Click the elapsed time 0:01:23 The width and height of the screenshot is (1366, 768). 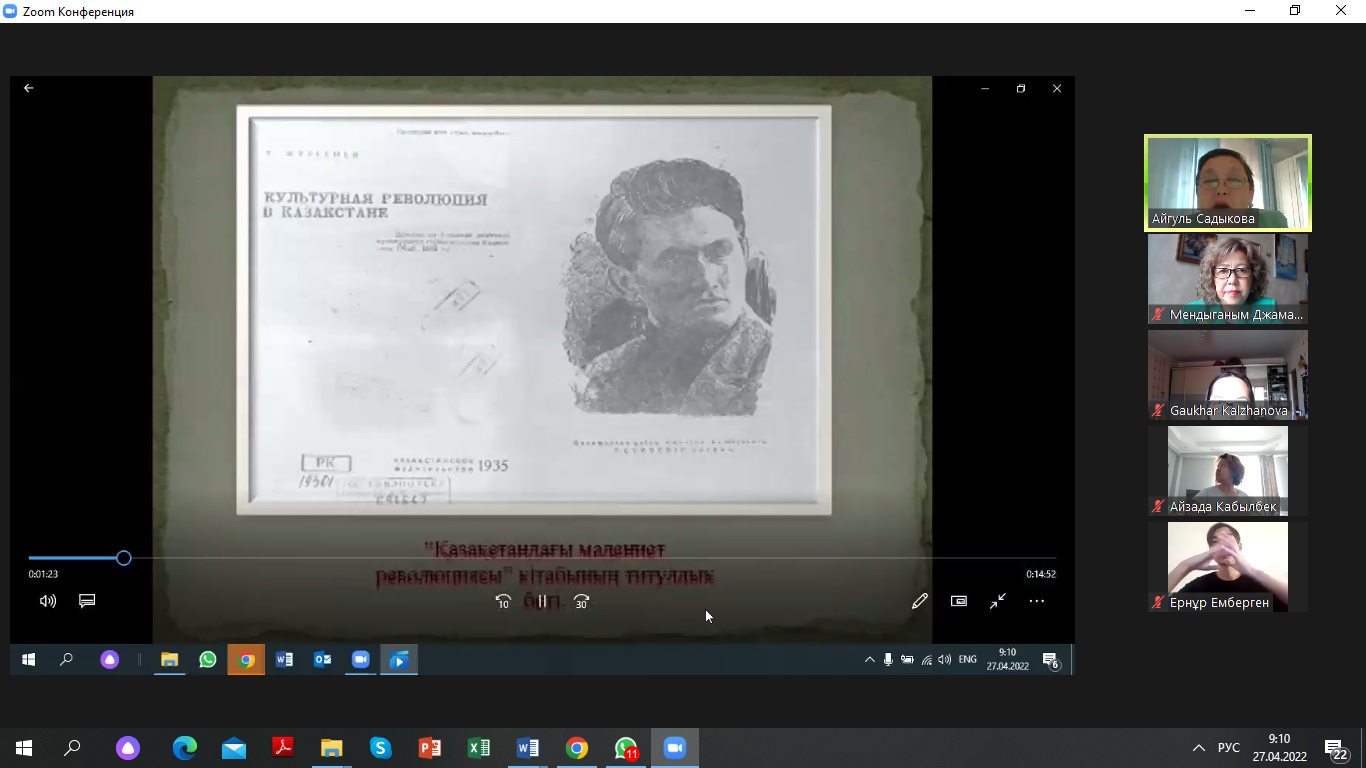(43, 575)
